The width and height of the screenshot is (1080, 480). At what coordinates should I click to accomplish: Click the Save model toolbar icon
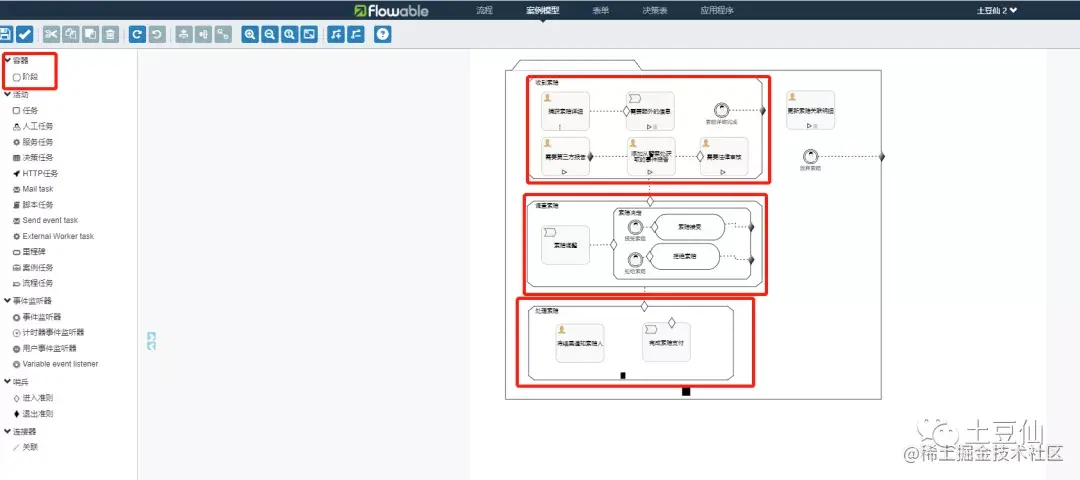(6, 34)
